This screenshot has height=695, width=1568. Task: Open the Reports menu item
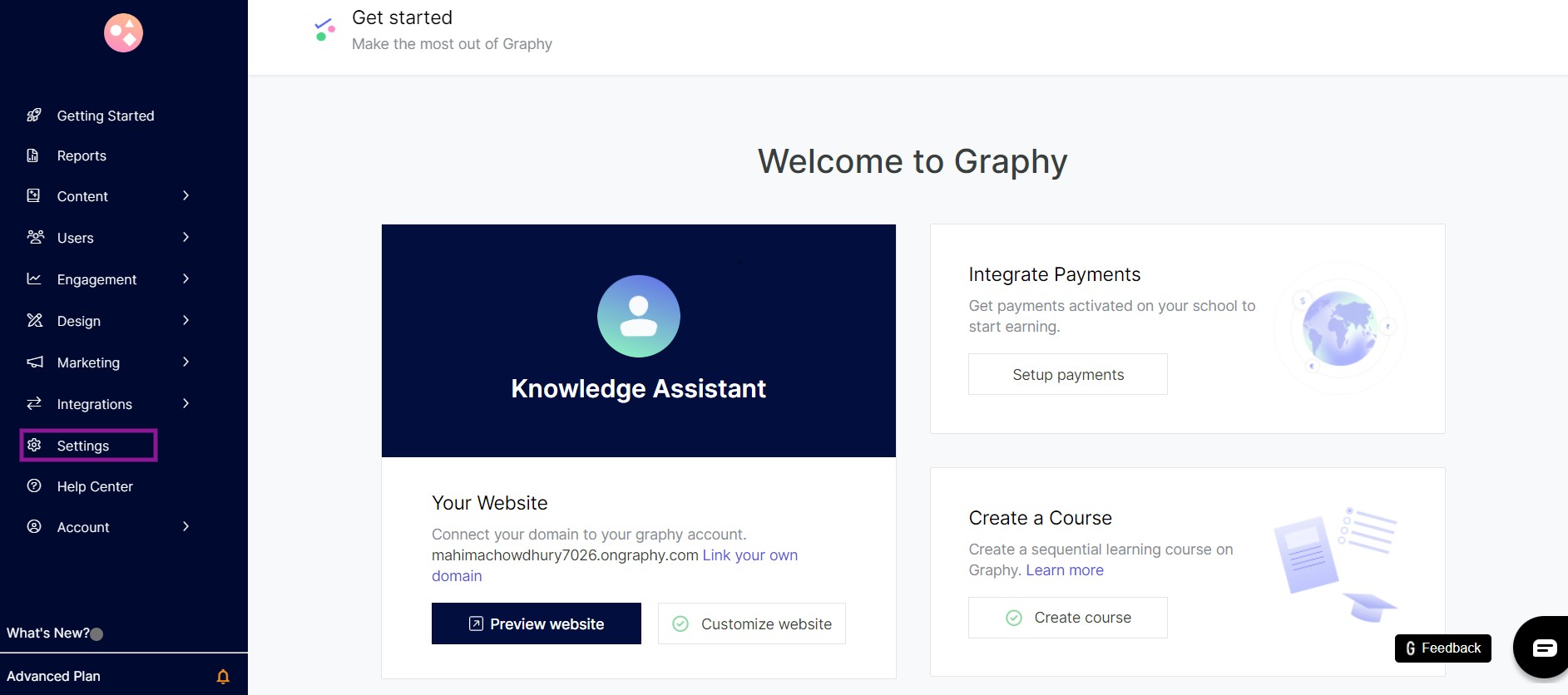[82, 155]
